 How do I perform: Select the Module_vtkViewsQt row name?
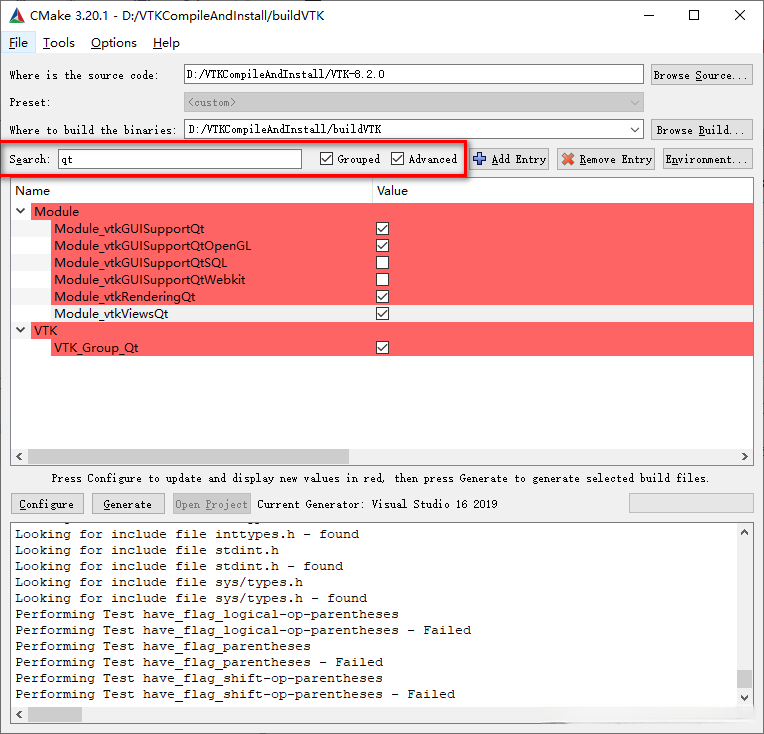(x=111, y=314)
